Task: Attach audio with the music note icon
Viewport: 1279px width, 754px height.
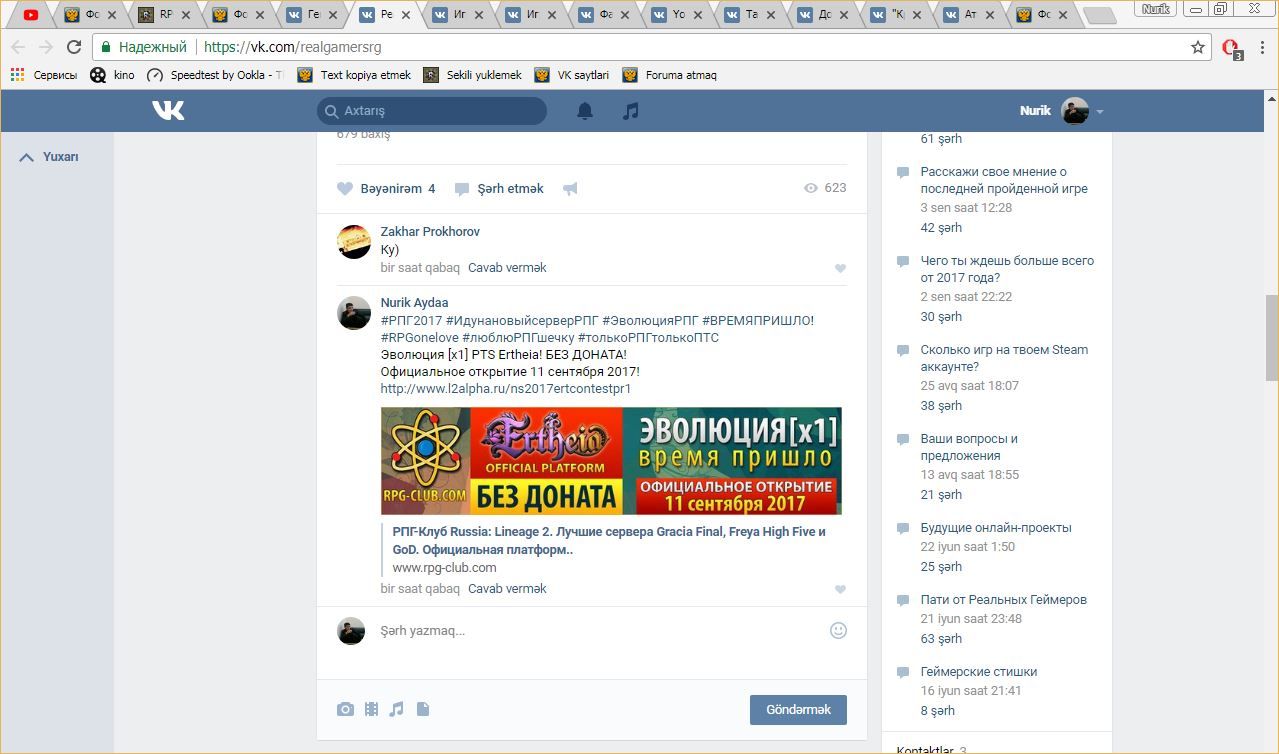Action: pyautogui.click(x=396, y=709)
